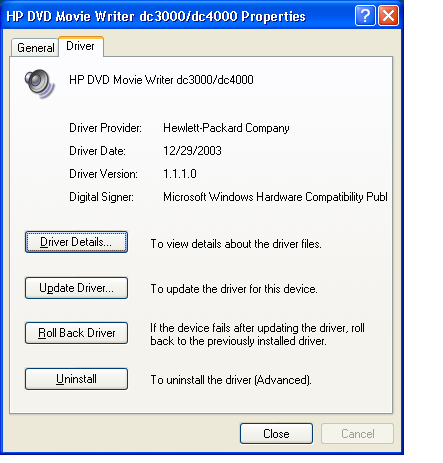Click the dialog title bar text
Viewport: 443px width, 463px height.
[156, 16]
